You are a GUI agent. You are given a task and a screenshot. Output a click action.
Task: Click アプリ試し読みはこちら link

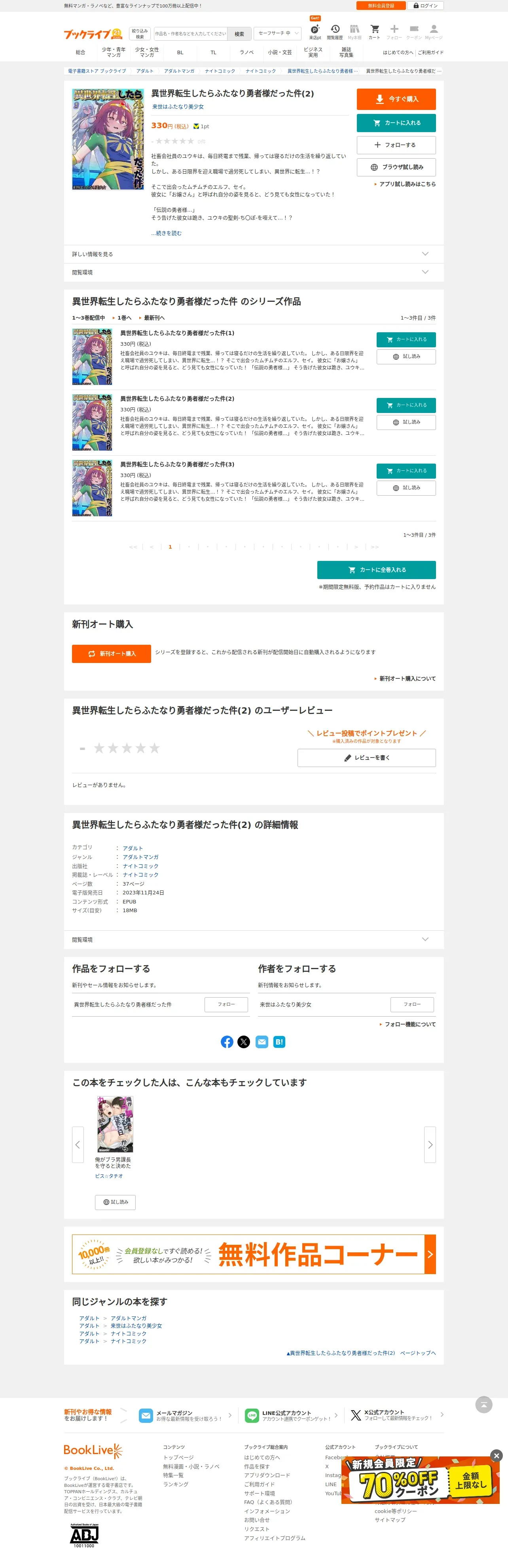407,184
